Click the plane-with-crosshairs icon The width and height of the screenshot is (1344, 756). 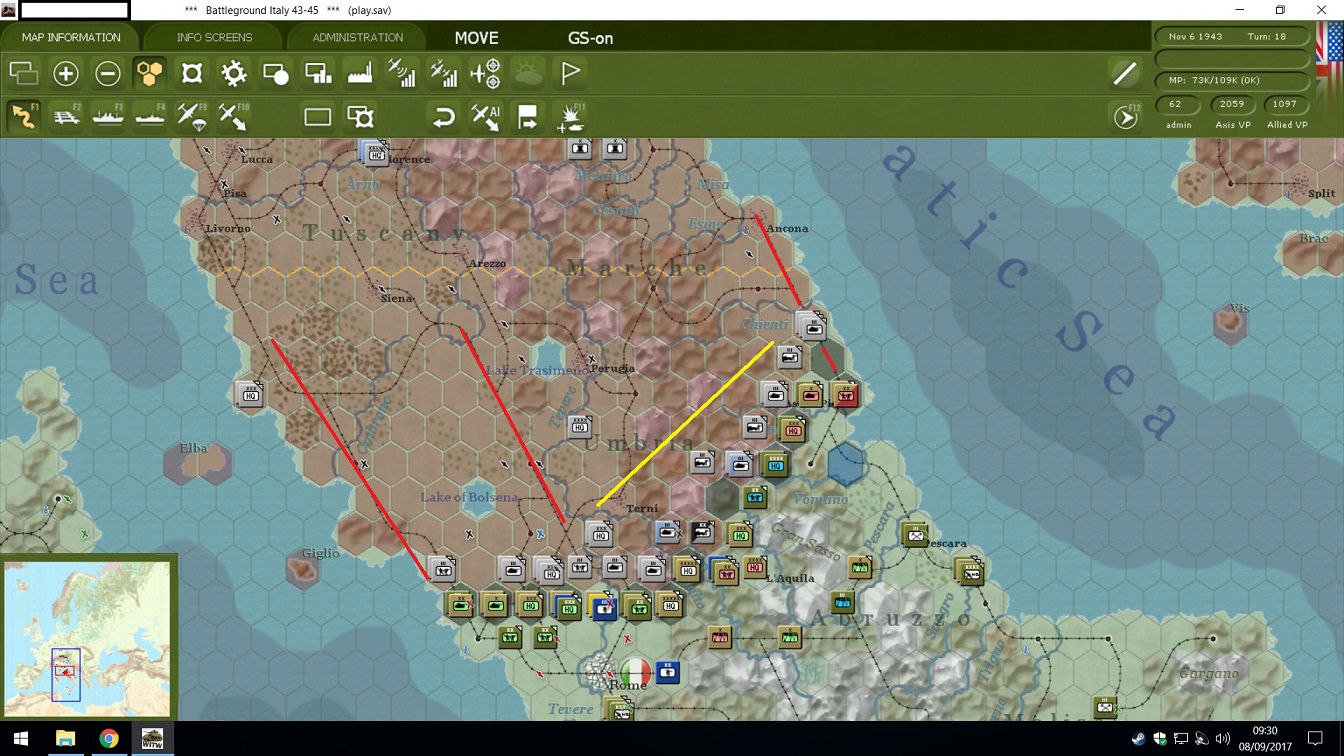pos(486,73)
